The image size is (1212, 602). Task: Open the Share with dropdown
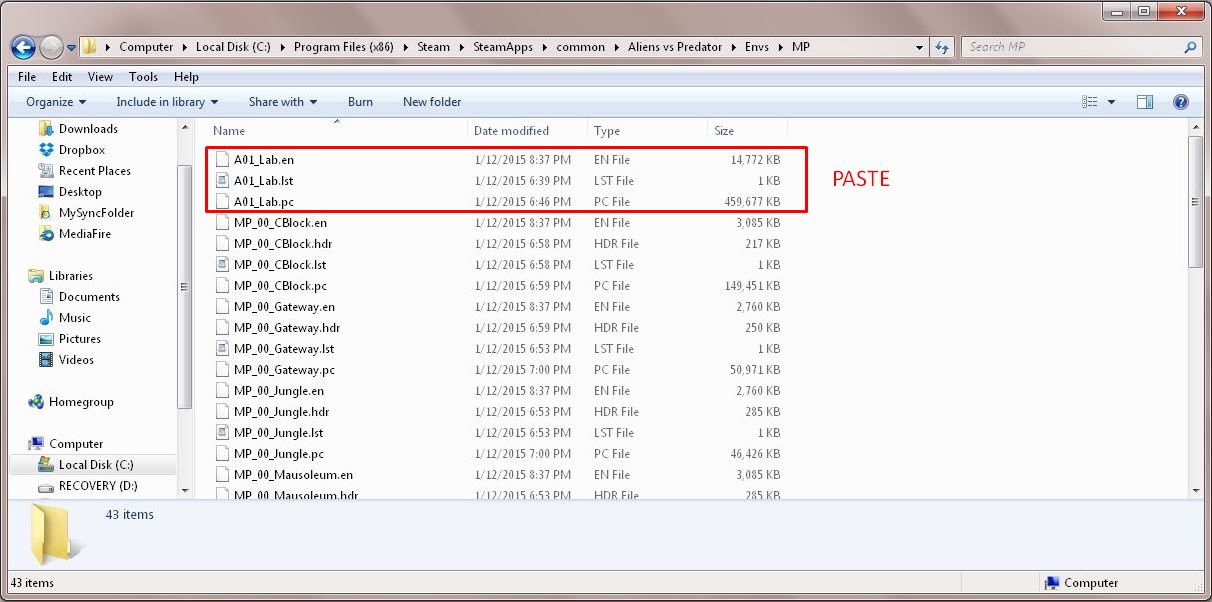pyautogui.click(x=283, y=102)
